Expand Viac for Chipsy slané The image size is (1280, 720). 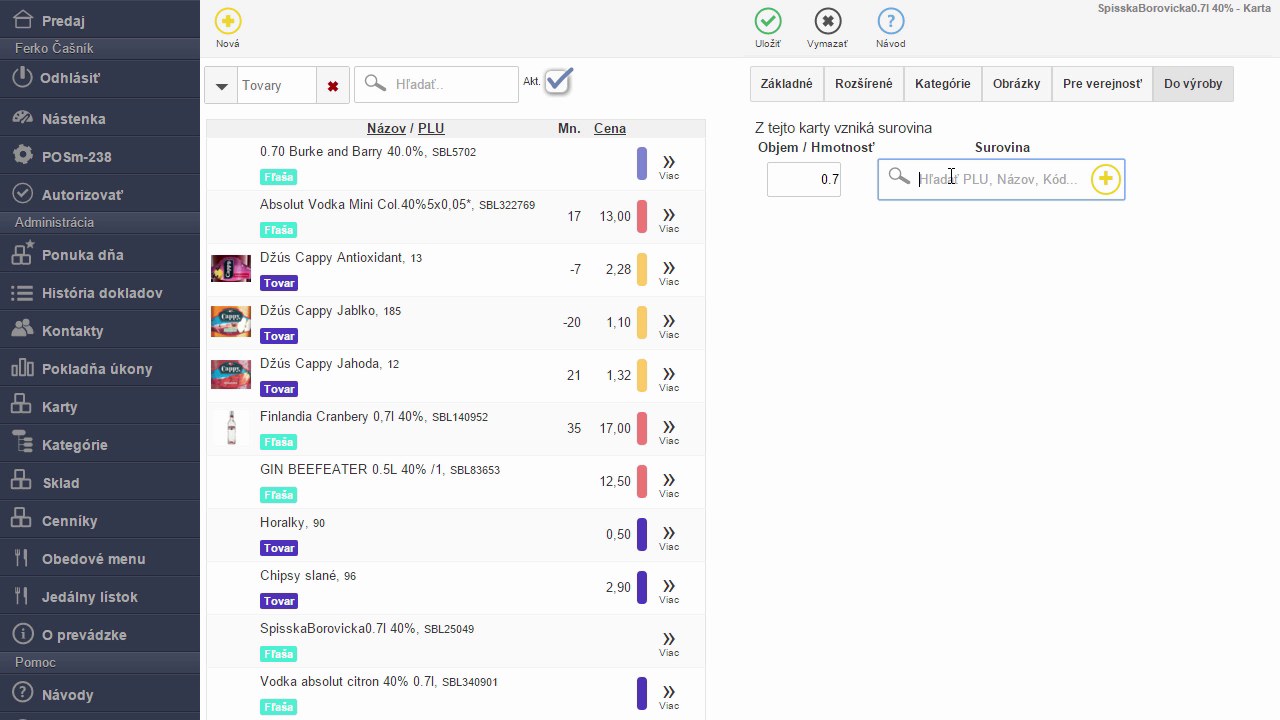[x=669, y=590]
